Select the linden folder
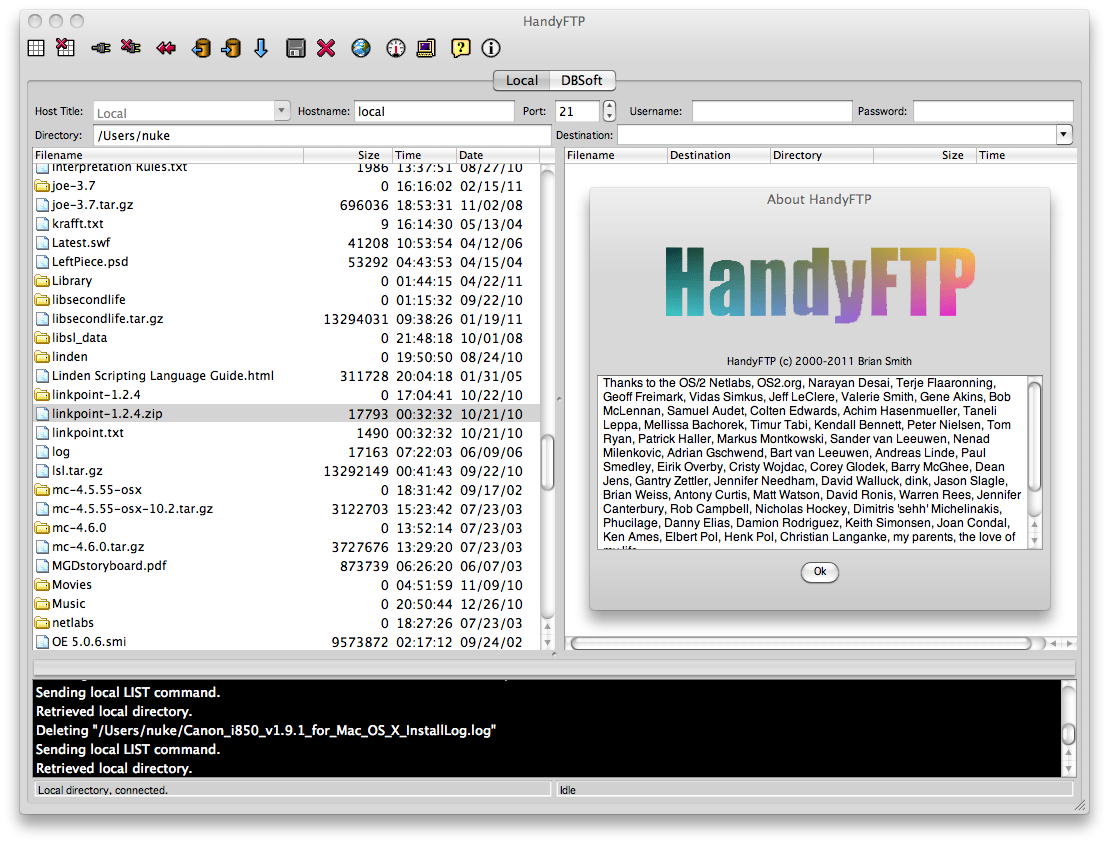Screen dimensions: 1109x844 [x=70, y=357]
